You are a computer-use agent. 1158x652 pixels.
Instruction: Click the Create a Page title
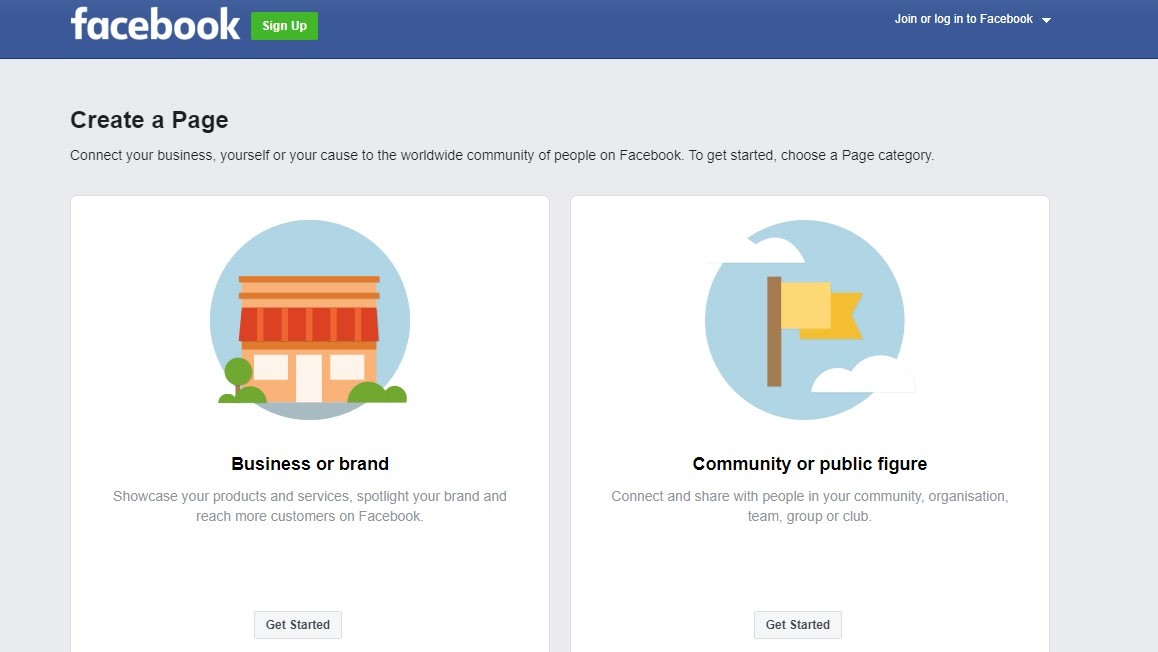click(x=149, y=120)
